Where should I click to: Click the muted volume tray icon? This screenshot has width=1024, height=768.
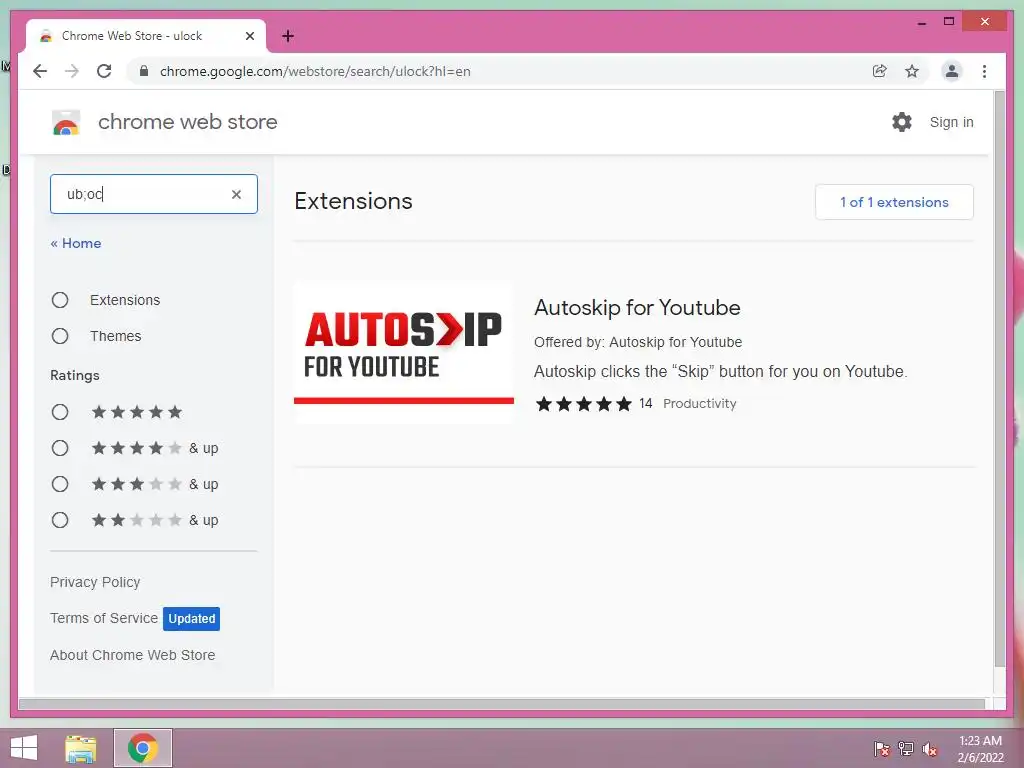pyautogui.click(x=930, y=749)
